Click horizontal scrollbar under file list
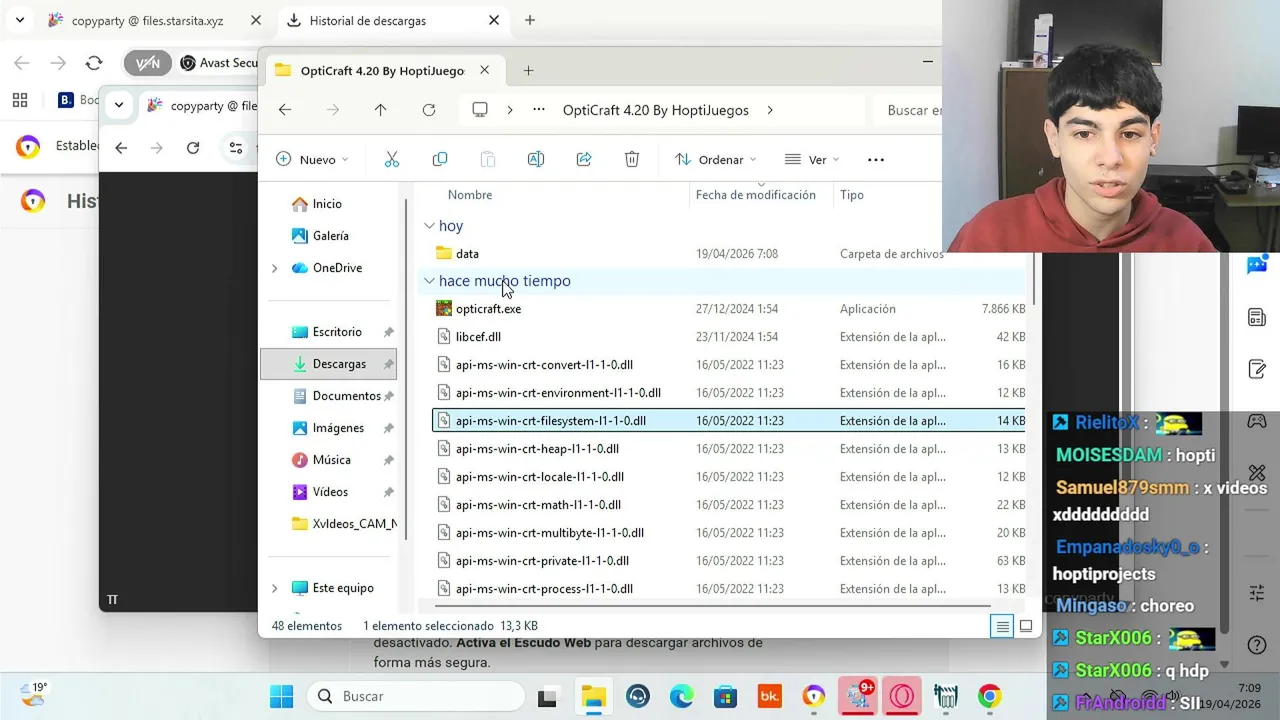The height and width of the screenshot is (720, 1280). pyautogui.click(x=712, y=604)
